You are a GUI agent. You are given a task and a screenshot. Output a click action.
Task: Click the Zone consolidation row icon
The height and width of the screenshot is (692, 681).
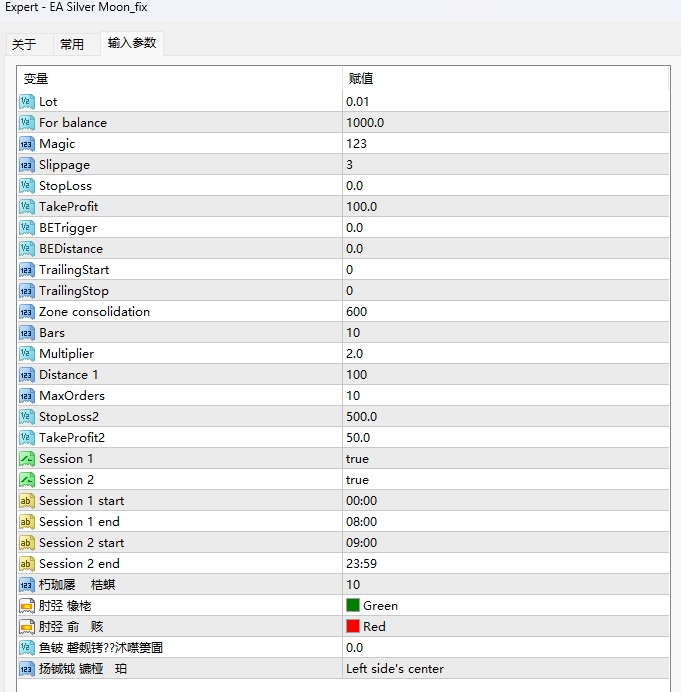coord(26,312)
